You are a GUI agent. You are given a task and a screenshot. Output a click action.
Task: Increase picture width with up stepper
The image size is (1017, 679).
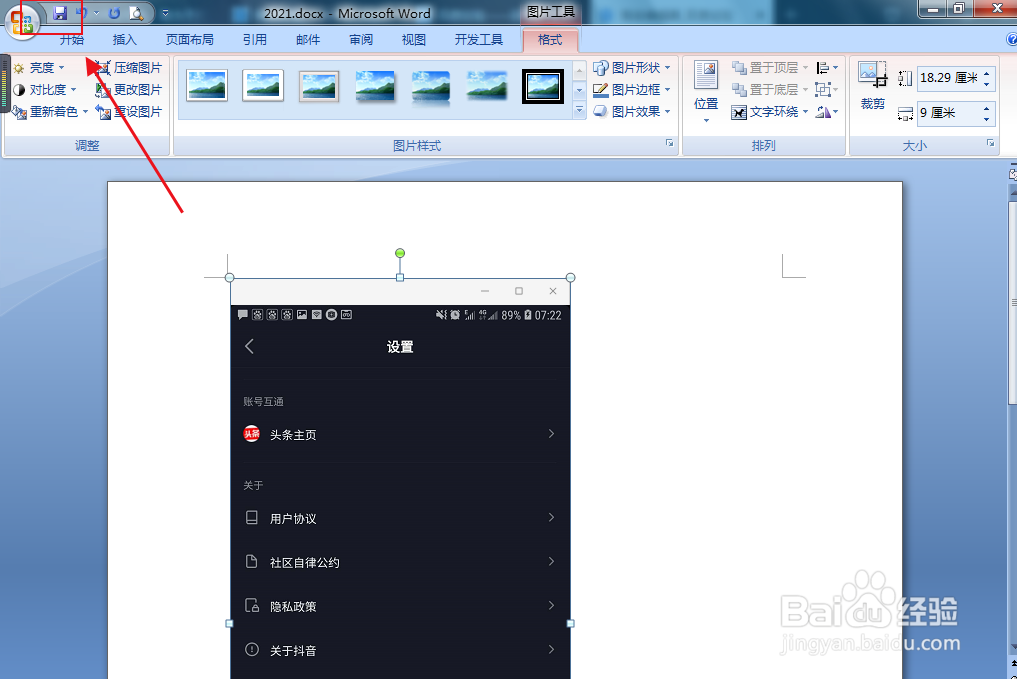987,108
